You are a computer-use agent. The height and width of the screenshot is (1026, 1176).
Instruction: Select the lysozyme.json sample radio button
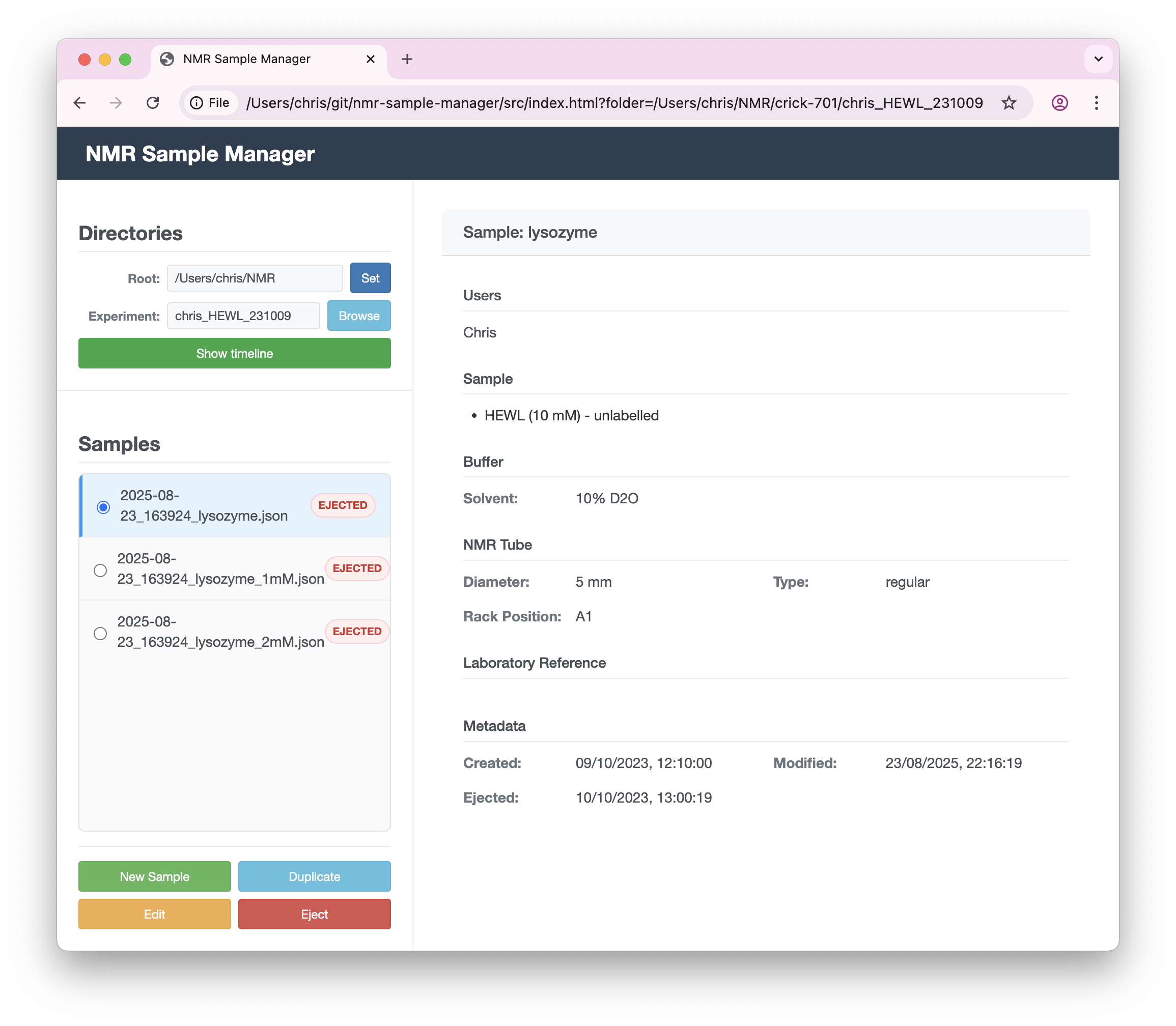(x=102, y=507)
